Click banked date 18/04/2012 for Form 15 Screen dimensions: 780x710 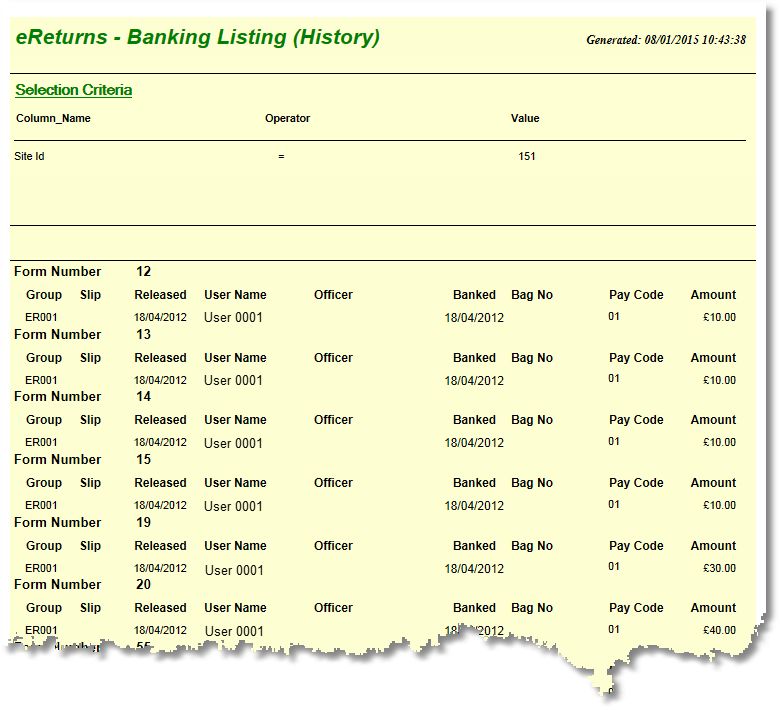pyautogui.click(x=474, y=506)
